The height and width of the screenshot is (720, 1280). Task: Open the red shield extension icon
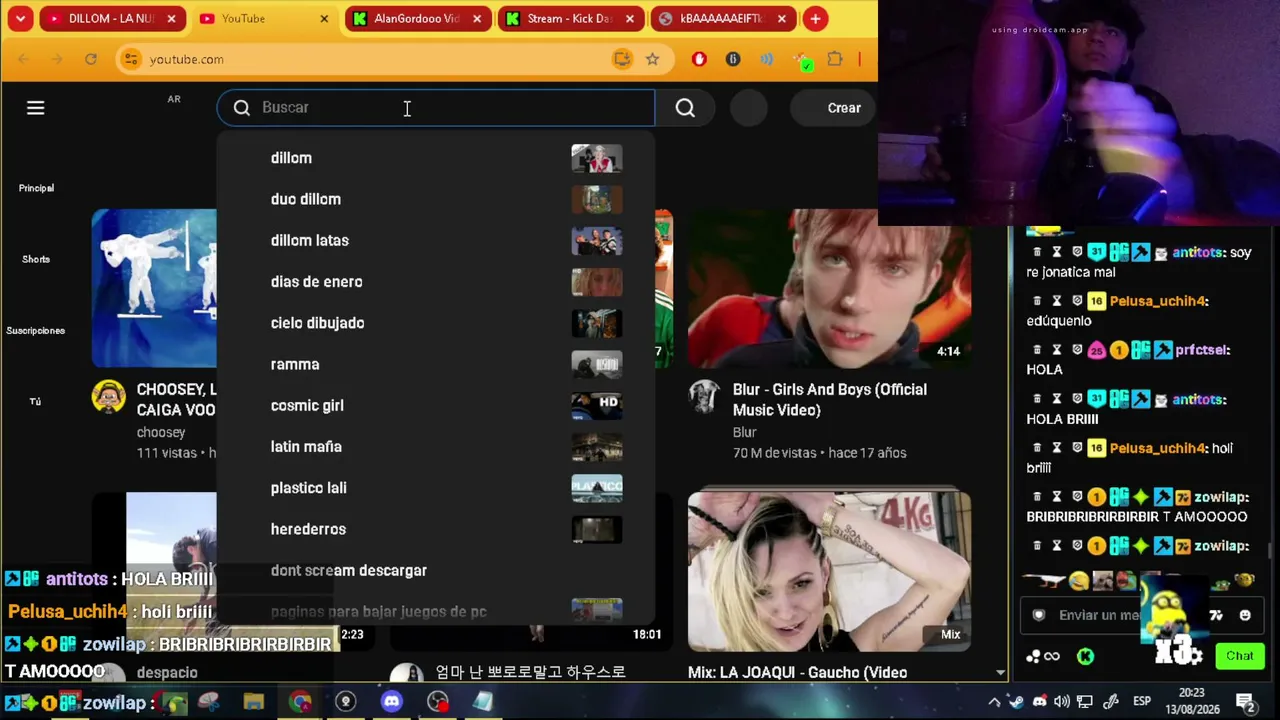point(699,59)
